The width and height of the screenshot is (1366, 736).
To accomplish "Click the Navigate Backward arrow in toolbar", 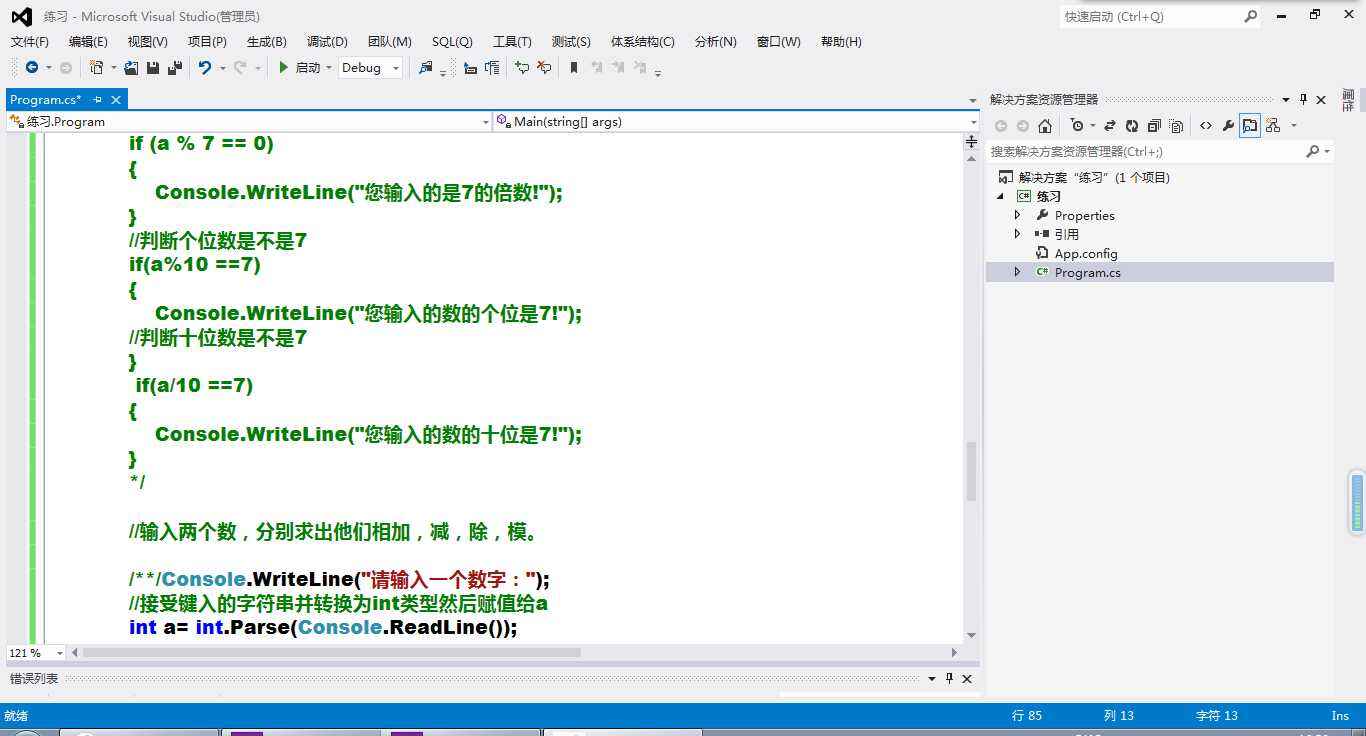I will pos(32,68).
